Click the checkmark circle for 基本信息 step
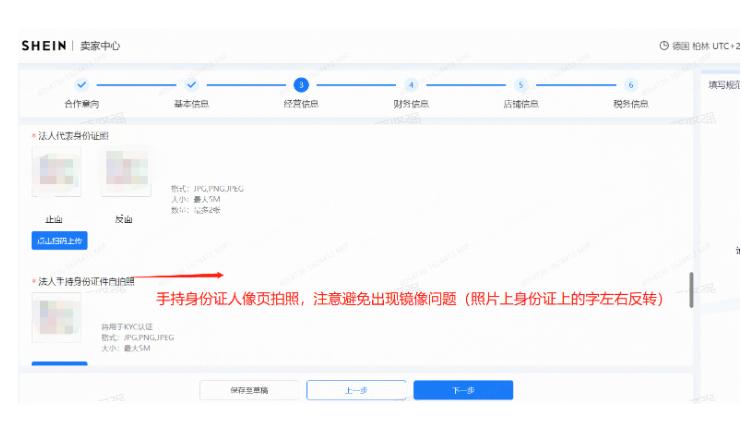 pyautogui.click(x=192, y=85)
